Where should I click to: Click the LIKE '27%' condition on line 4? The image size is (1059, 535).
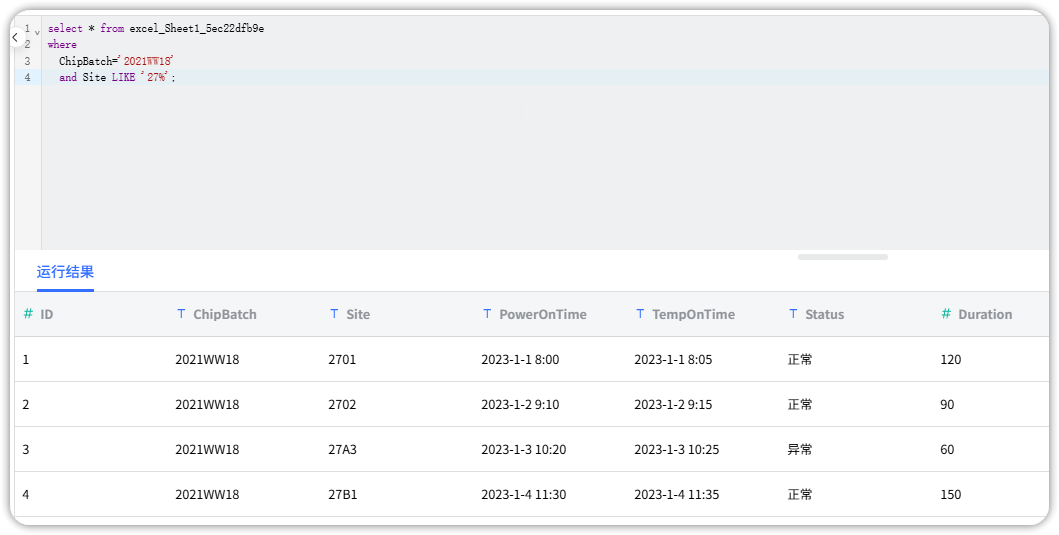pyautogui.click(x=142, y=77)
